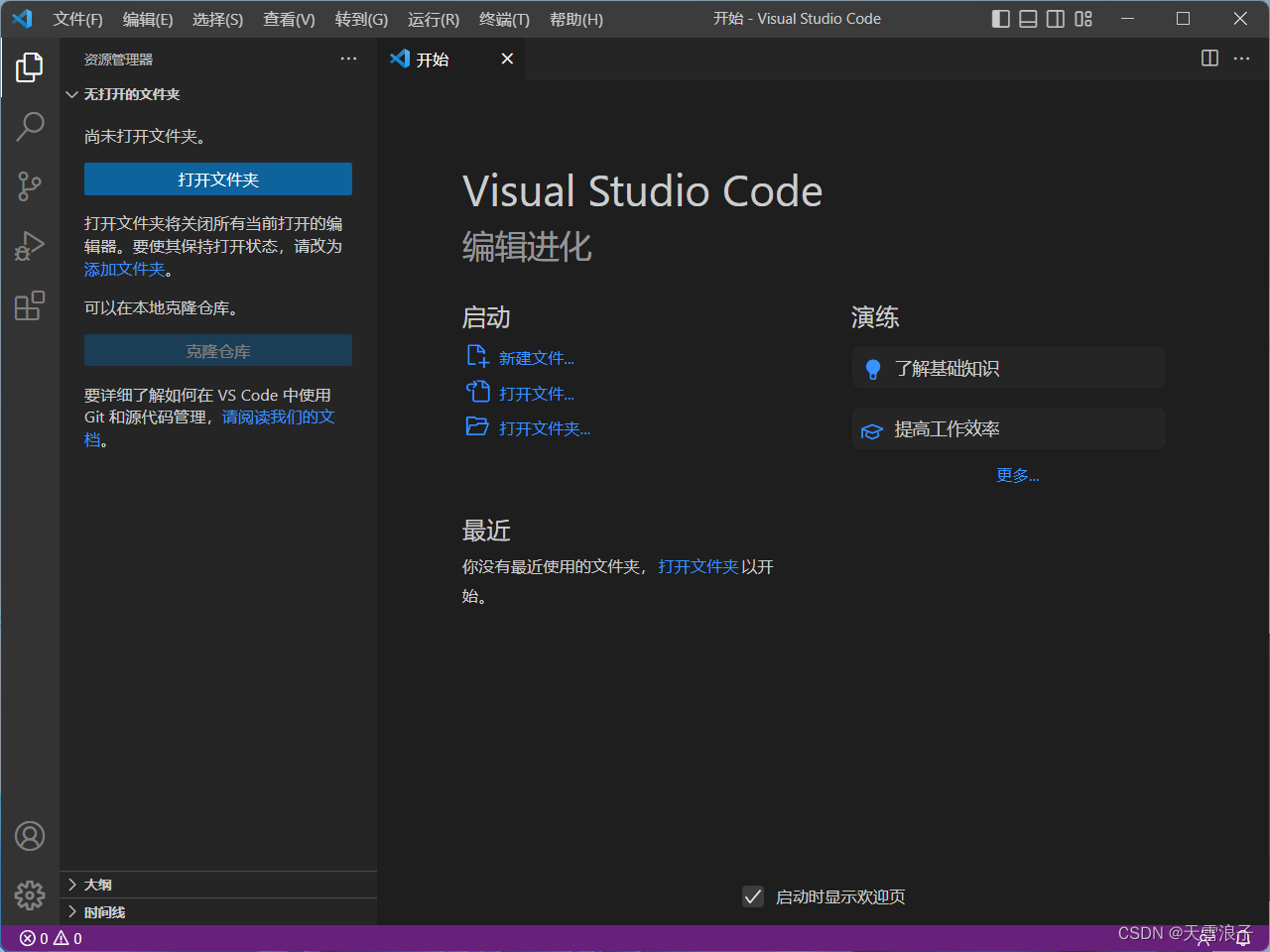Open the Extensions view
Screen dimensions: 1270x952
[30, 304]
